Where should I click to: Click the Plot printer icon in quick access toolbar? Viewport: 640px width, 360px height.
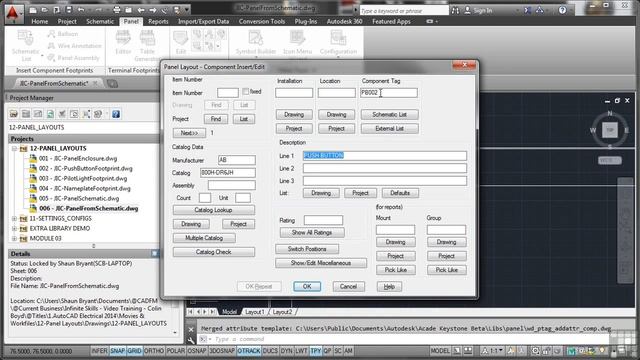[x=117, y=10]
